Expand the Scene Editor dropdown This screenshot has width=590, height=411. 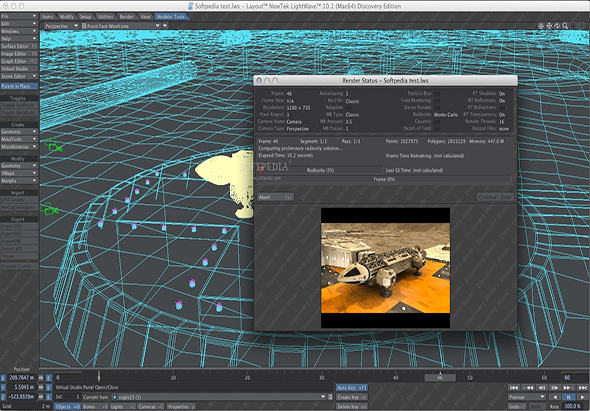19,76
